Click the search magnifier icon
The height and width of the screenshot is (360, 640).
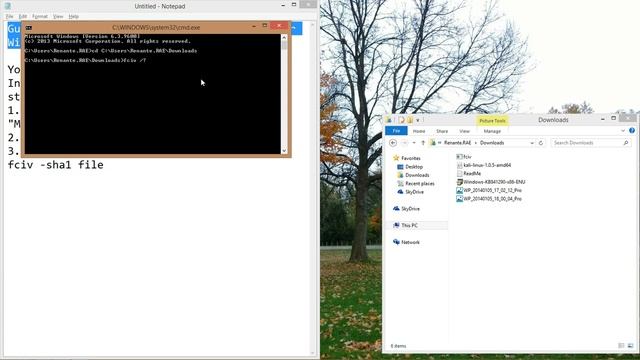[x=626, y=143]
